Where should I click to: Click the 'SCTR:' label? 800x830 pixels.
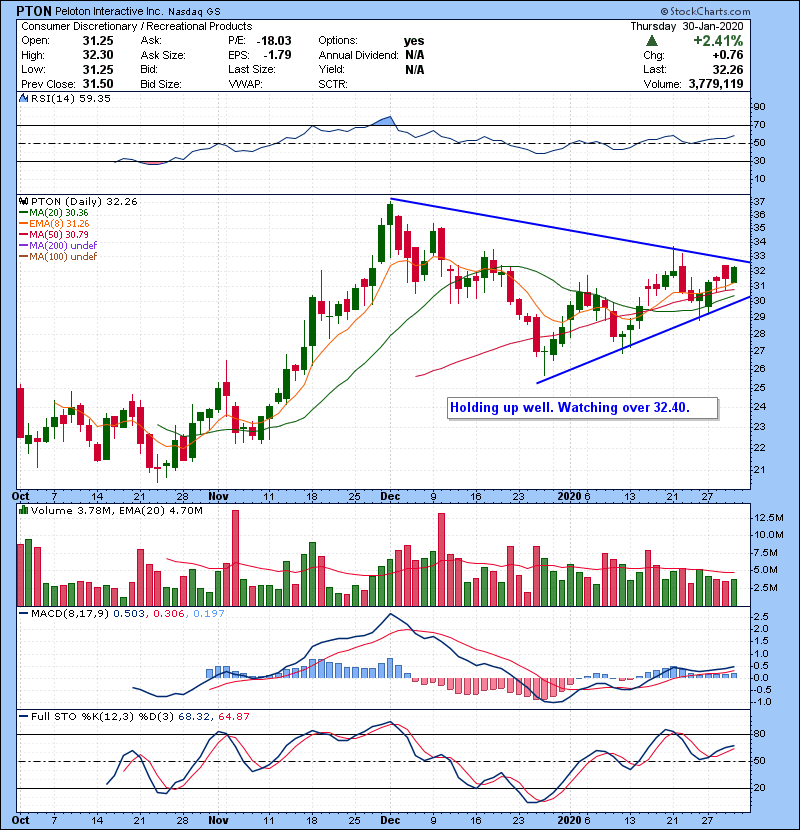tap(333, 84)
